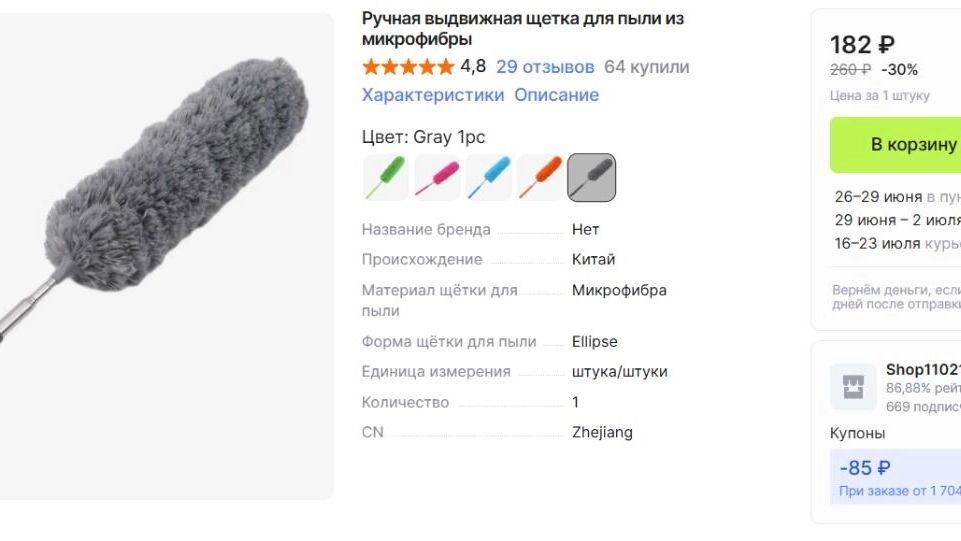Select the pink duster color option
The image size is (961, 541).
[438, 178]
